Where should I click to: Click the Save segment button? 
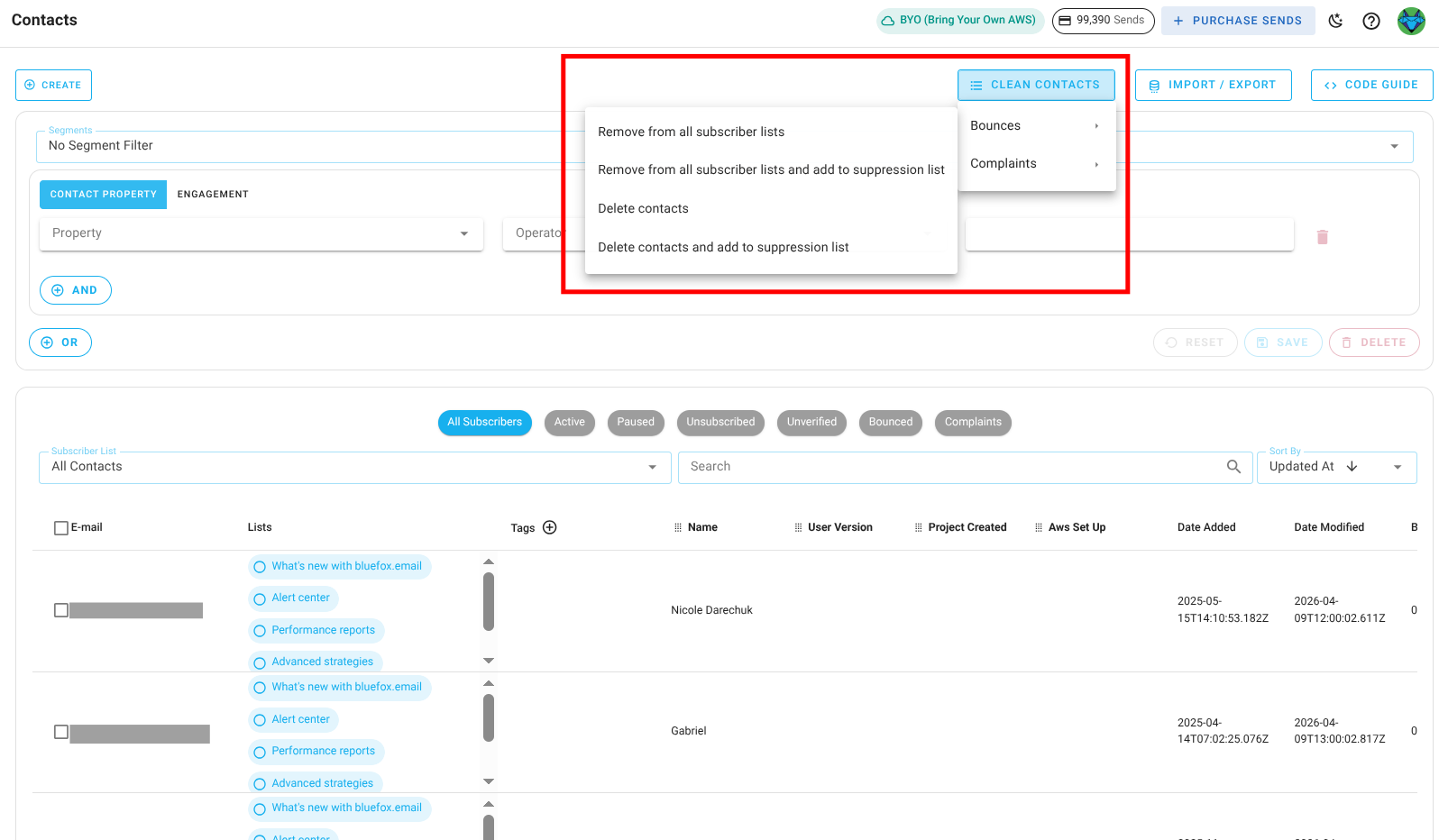coord(1283,342)
